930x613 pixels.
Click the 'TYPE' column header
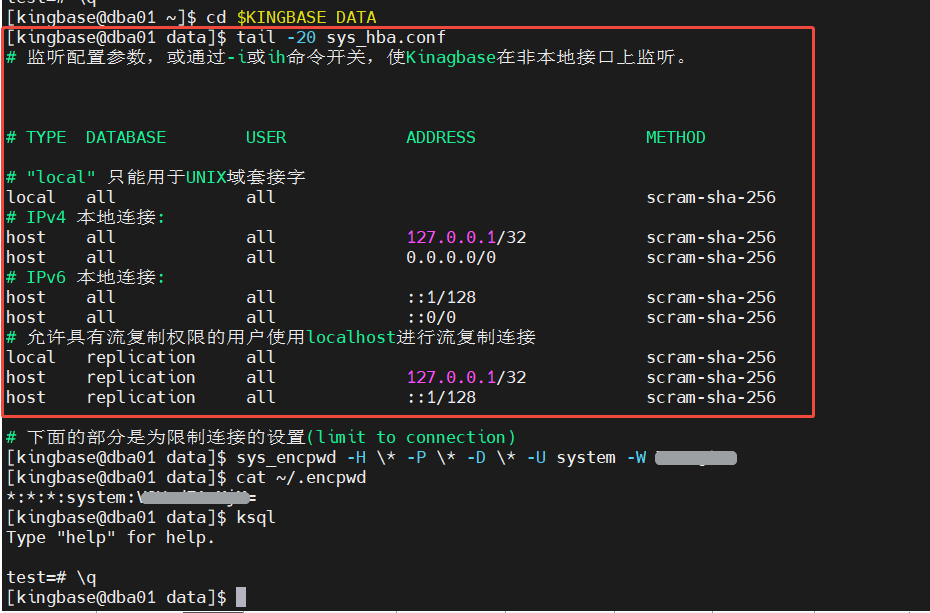tap(46, 138)
